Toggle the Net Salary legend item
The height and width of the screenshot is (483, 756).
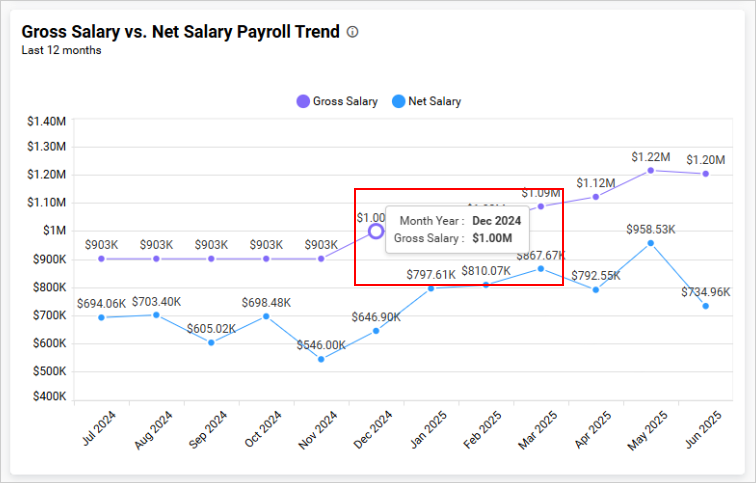click(x=427, y=101)
